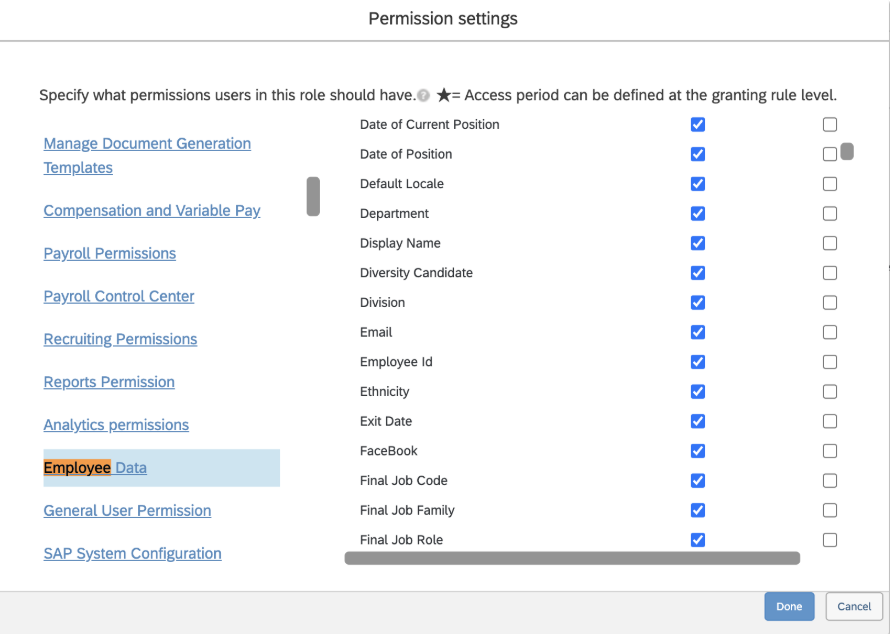Check the Division second-column checkbox
890x634 pixels.
click(x=830, y=302)
